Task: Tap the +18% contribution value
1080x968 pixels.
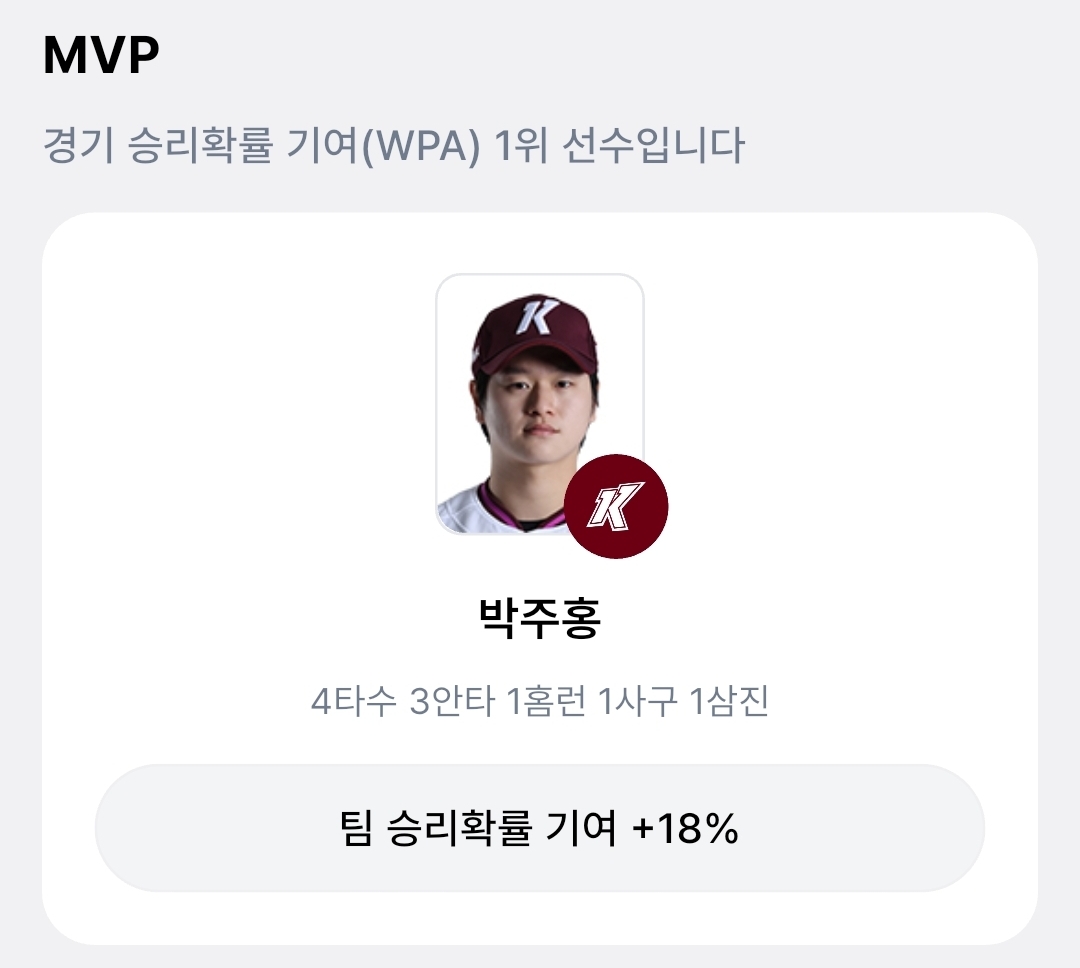Action: (x=685, y=827)
